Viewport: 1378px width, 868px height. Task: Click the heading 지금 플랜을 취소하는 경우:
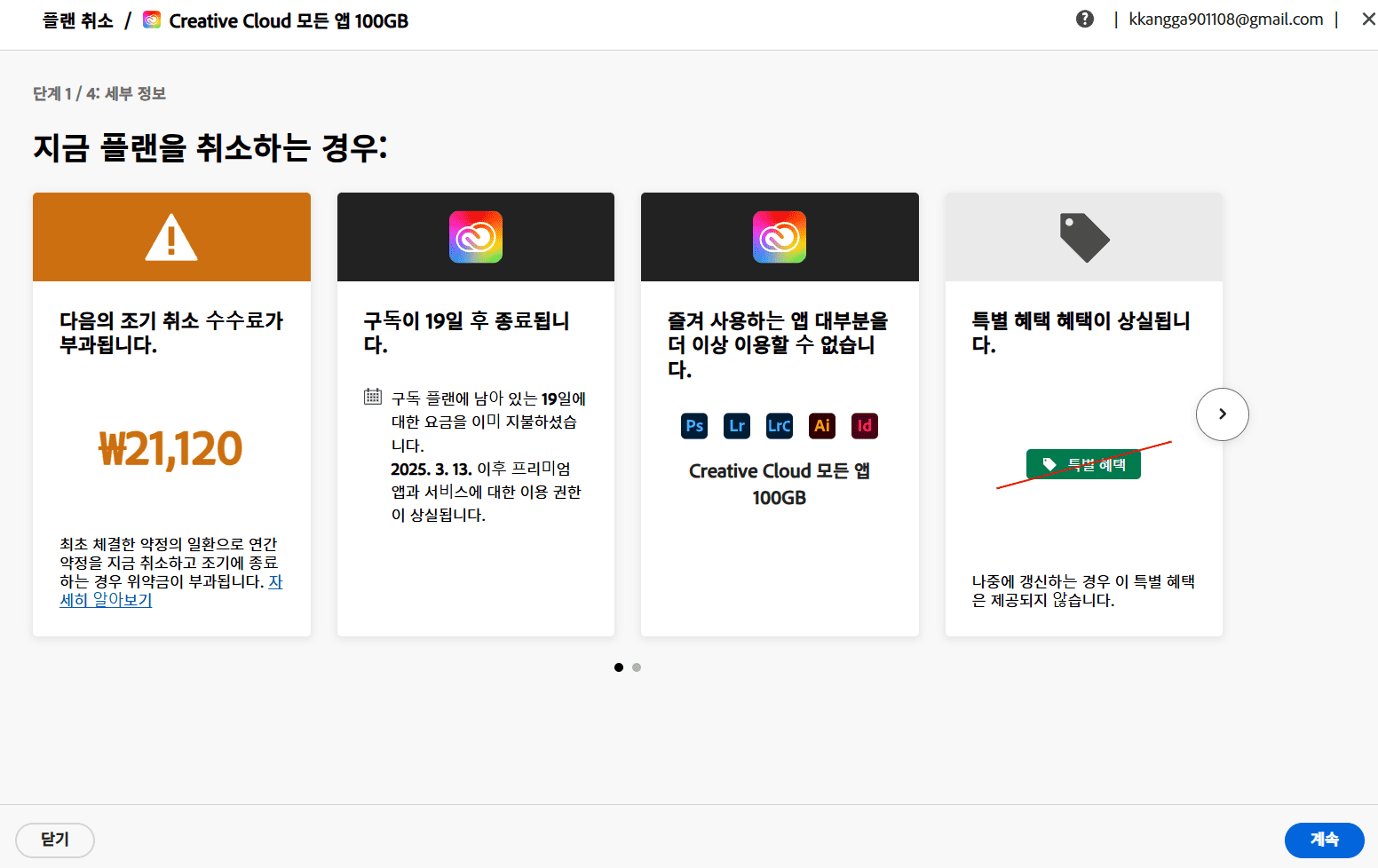[x=210, y=147]
